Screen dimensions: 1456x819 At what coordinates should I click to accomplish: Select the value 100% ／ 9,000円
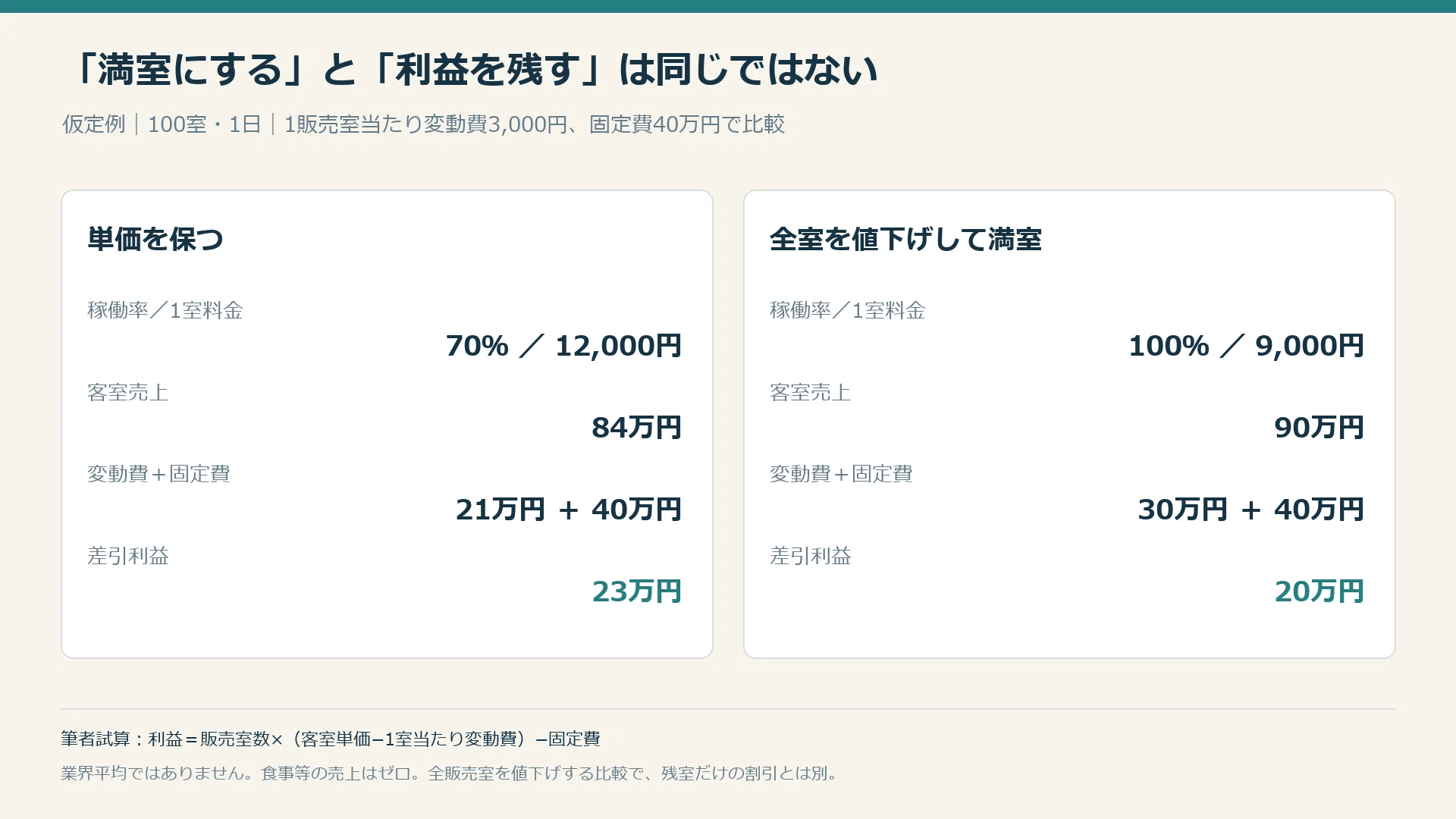[x=1246, y=346]
